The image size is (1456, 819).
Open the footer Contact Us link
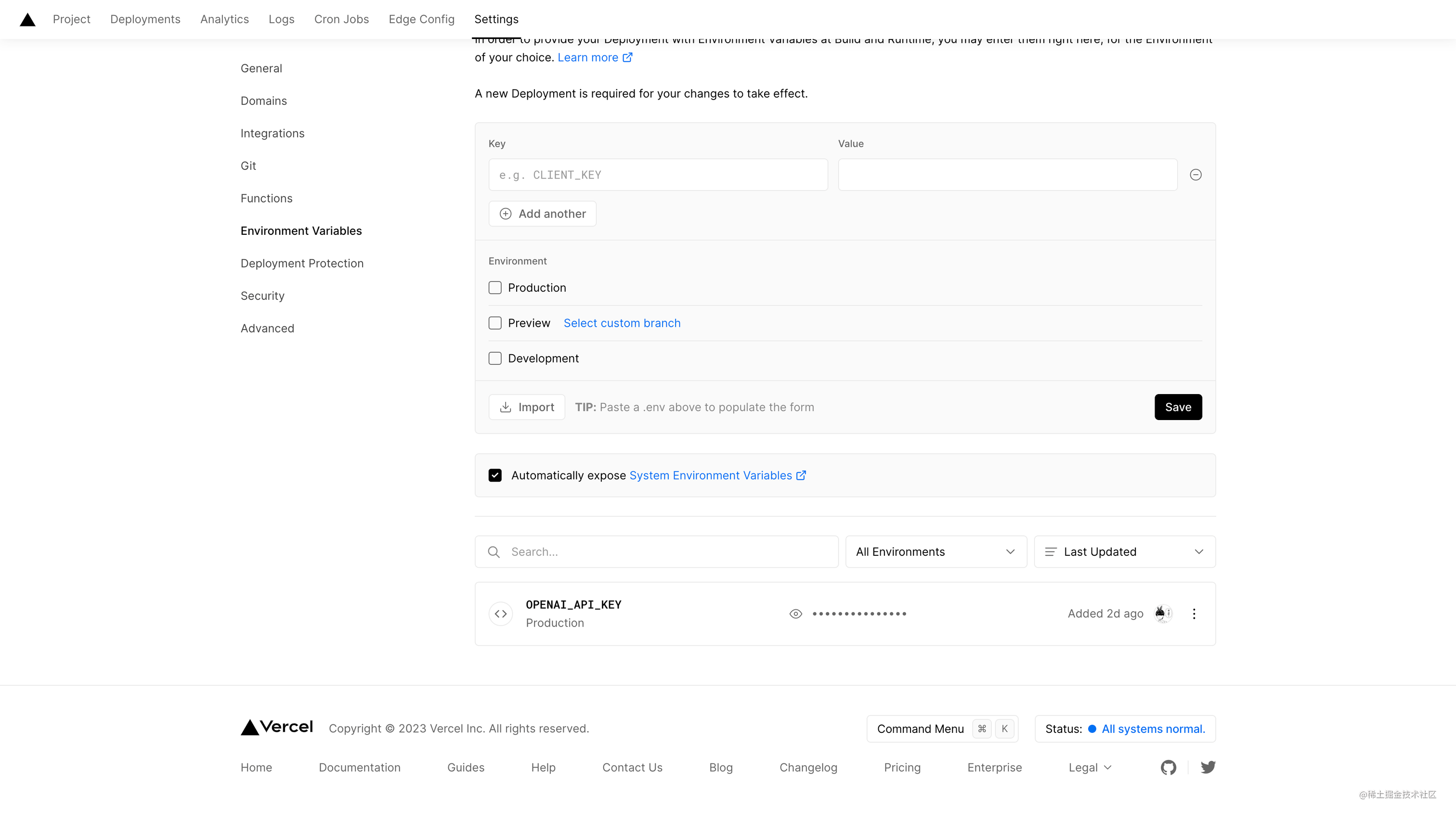[x=632, y=767]
